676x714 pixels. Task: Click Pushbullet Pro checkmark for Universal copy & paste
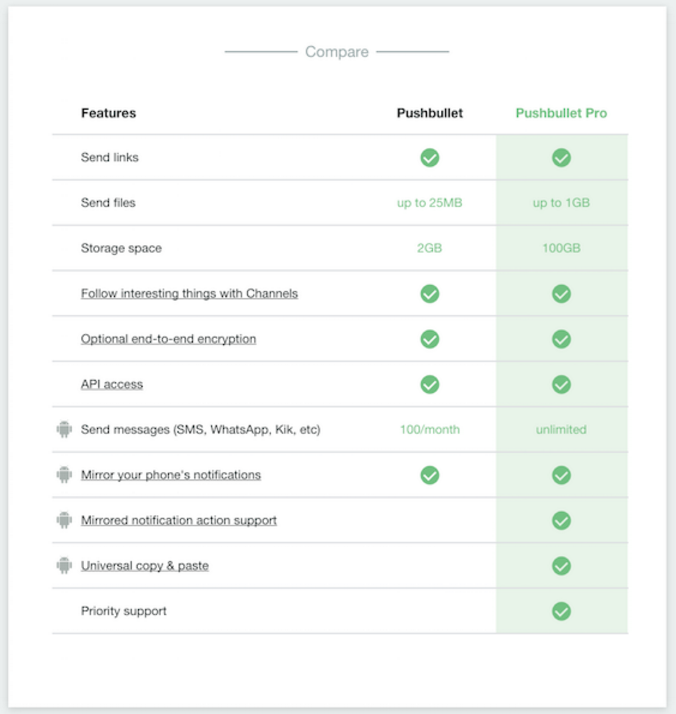pos(562,566)
